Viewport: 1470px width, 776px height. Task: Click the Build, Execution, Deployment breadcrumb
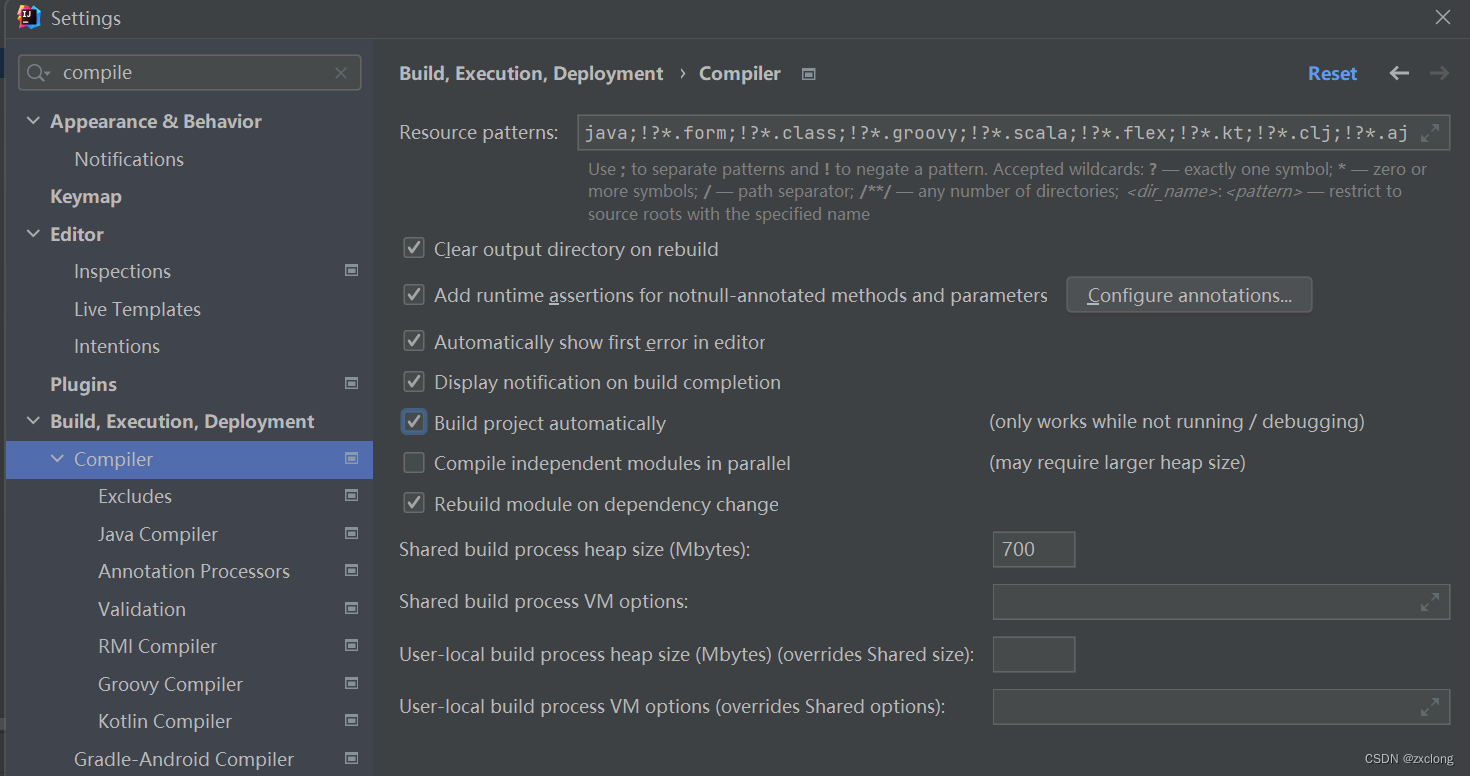[531, 73]
